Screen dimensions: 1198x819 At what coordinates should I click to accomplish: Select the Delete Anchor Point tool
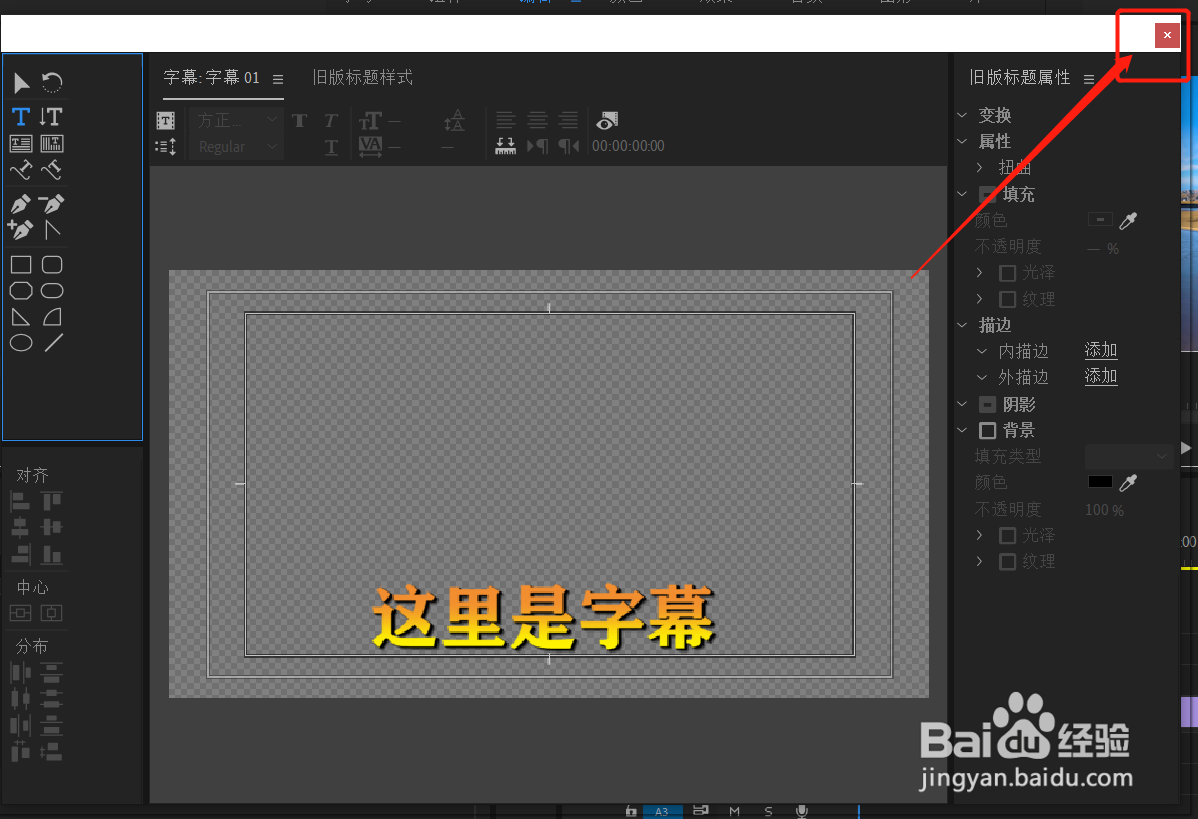point(51,203)
